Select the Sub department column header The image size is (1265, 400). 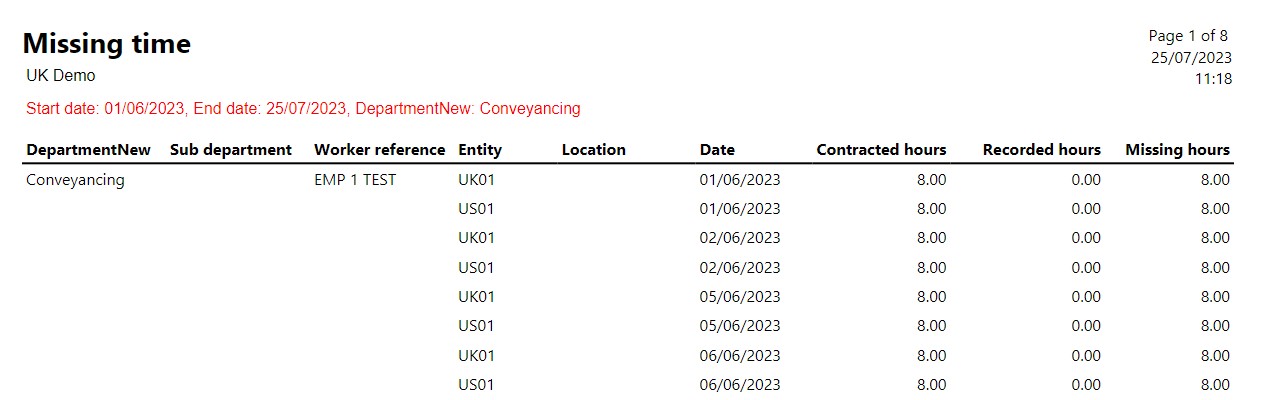coord(231,150)
